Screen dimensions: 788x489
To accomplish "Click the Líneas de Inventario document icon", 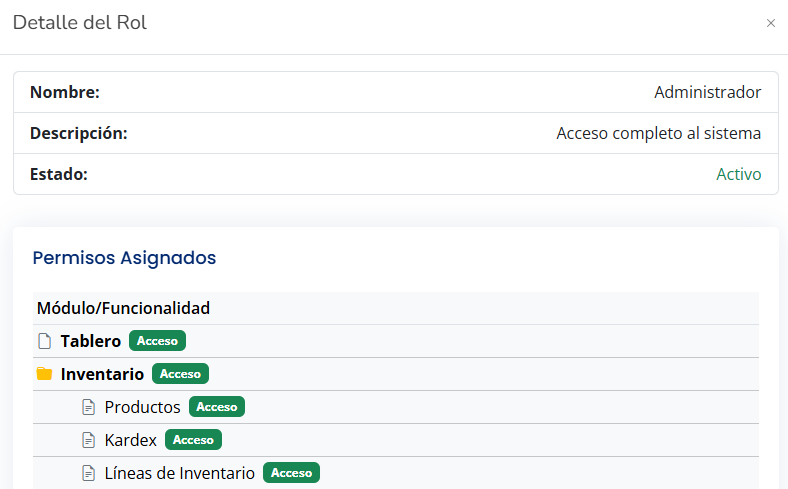I will (88, 473).
